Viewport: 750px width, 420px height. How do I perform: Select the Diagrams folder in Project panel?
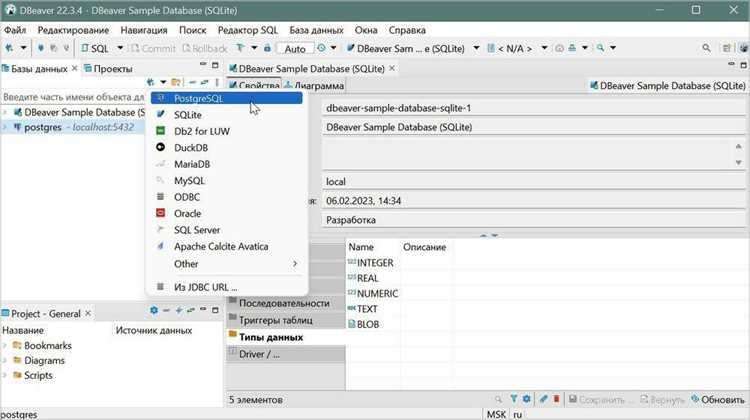pyautogui.click(x=39, y=360)
